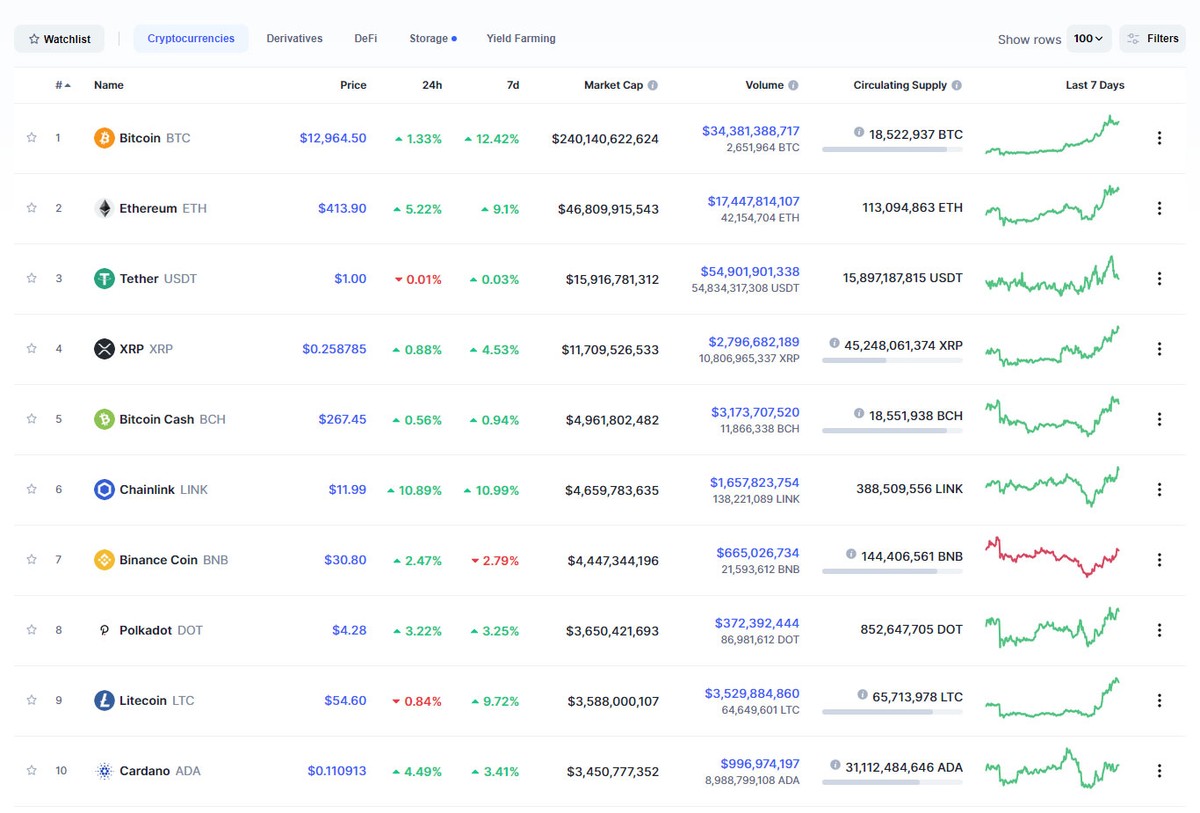
Task: Open the three-dot options menu for Cardano
Action: [x=1159, y=771]
